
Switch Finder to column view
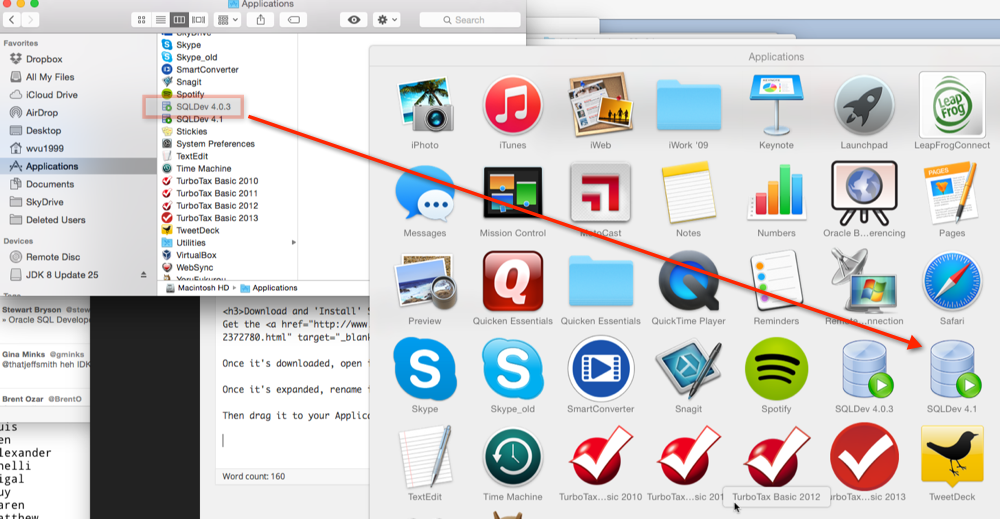point(179,20)
